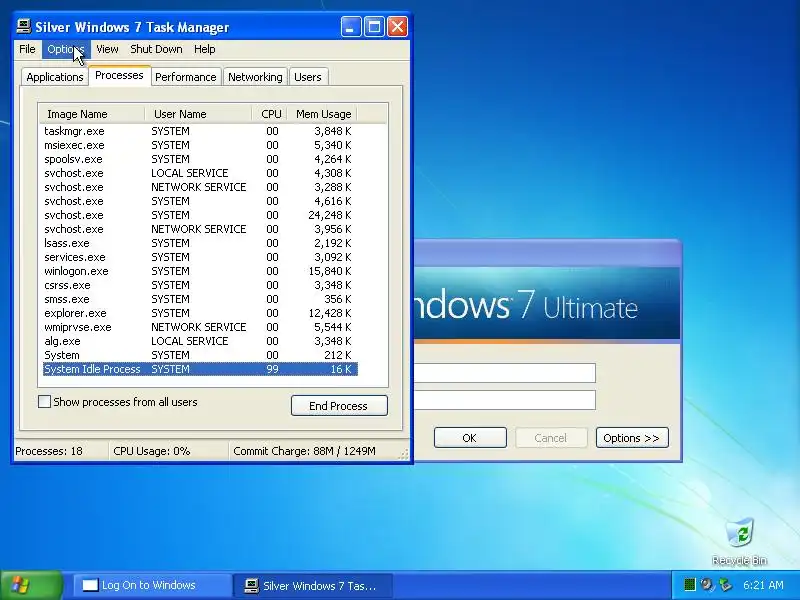Viewport: 800px width, 600px height.
Task: Click the lower logon text field
Action: point(505,400)
